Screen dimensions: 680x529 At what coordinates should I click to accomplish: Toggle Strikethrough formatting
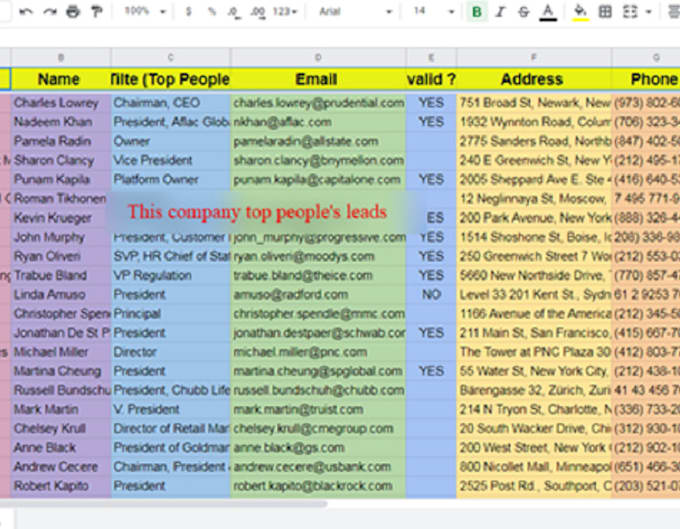click(523, 12)
